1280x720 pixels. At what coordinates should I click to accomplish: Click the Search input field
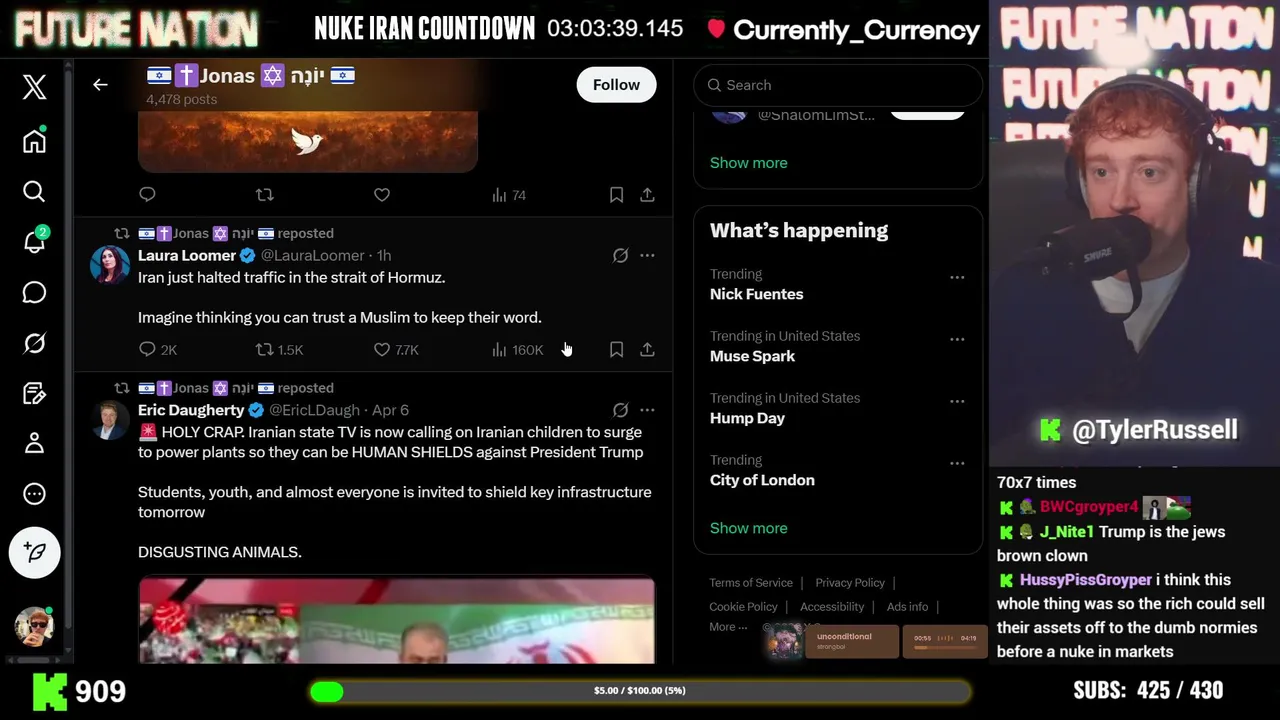point(838,85)
